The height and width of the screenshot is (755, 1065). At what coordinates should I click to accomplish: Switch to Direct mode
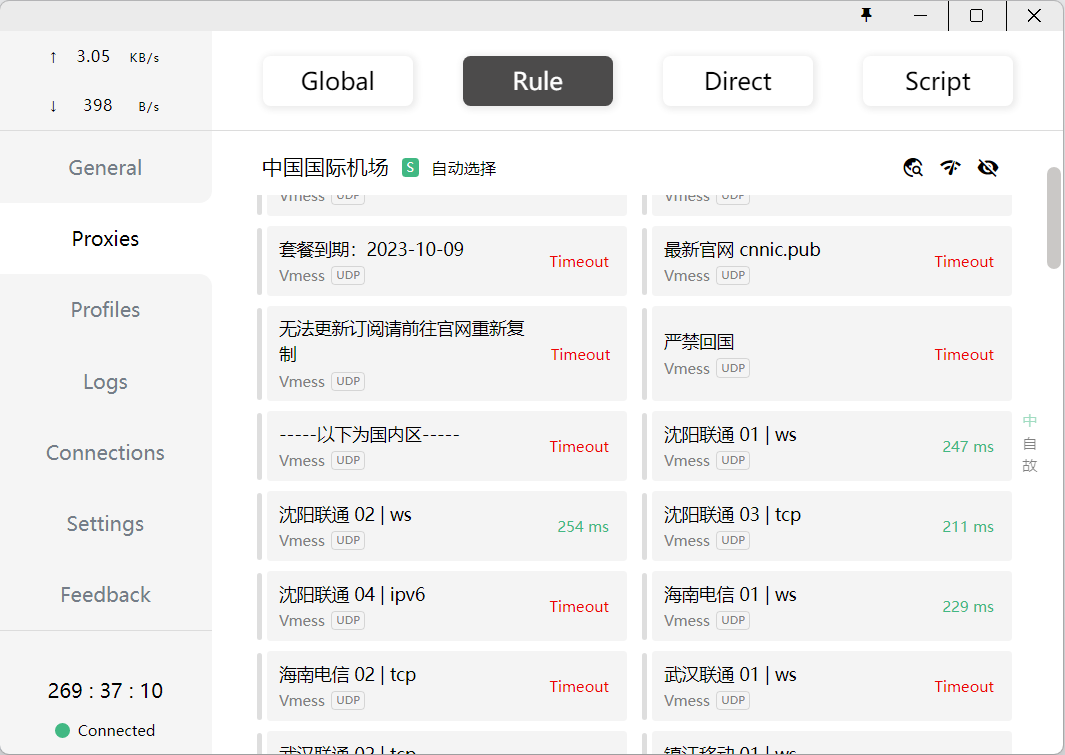pos(738,81)
